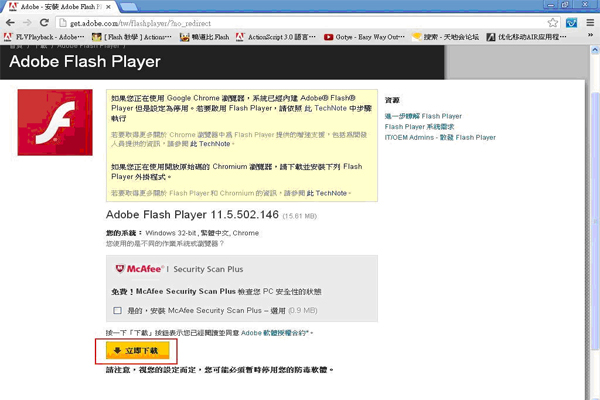Click the vertical scrollbar thumb
The image size is (600, 400).
[x=595, y=220]
